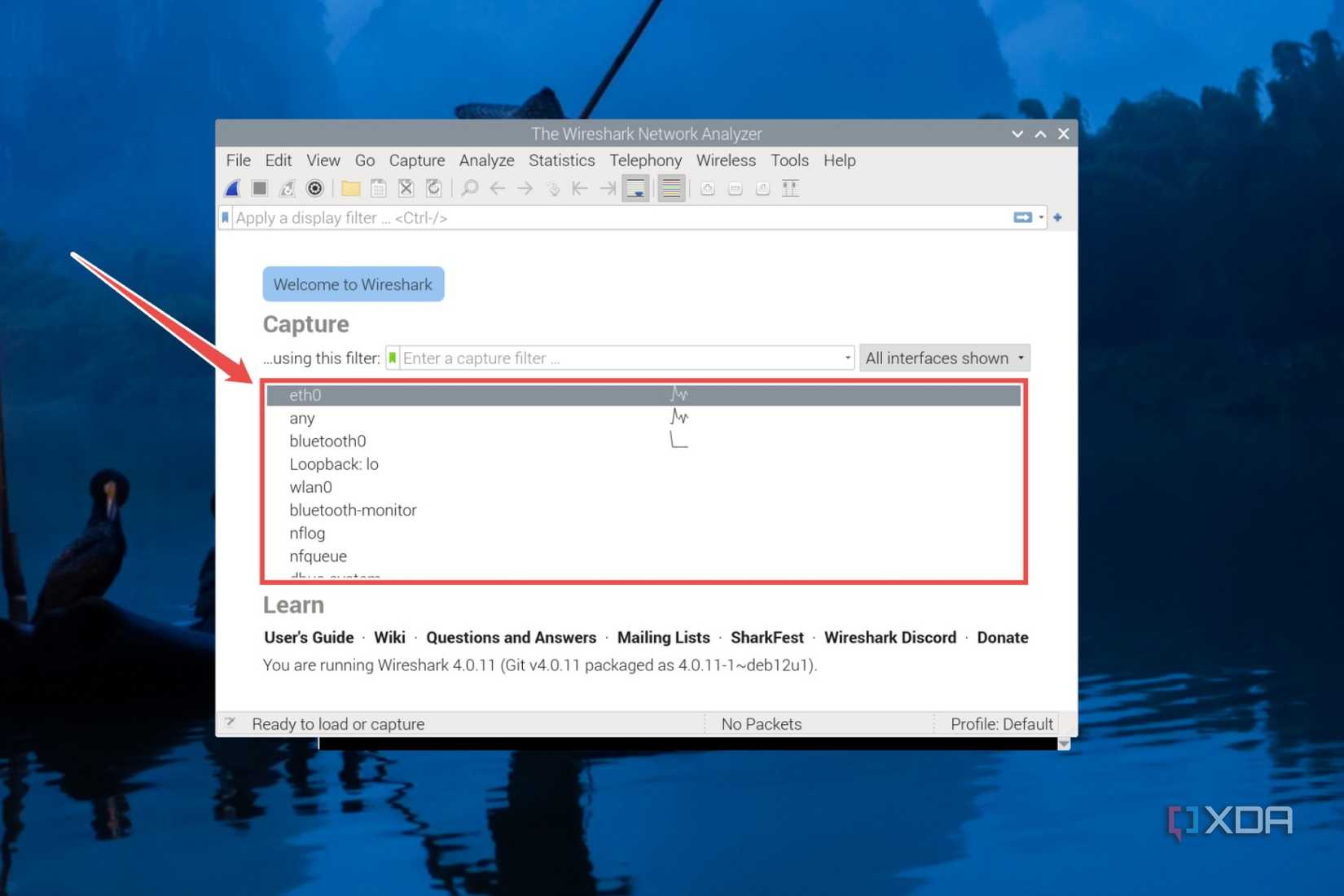Expand the capture filter dropdown arrow
Image resolution: width=1344 pixels, height=896 pixels.
[x=847, y=358]
